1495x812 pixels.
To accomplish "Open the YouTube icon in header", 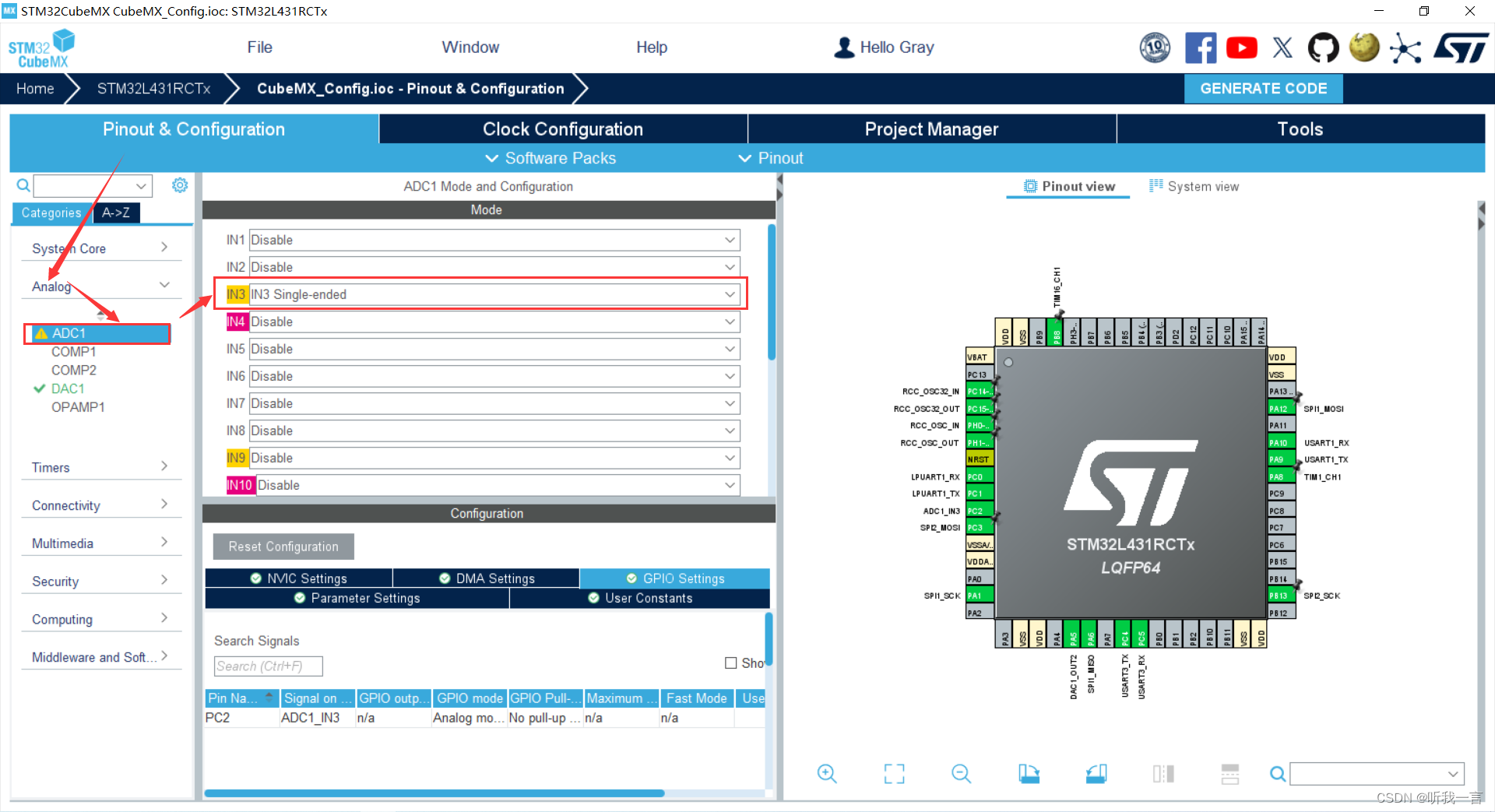I will (x=1242, y=48).
